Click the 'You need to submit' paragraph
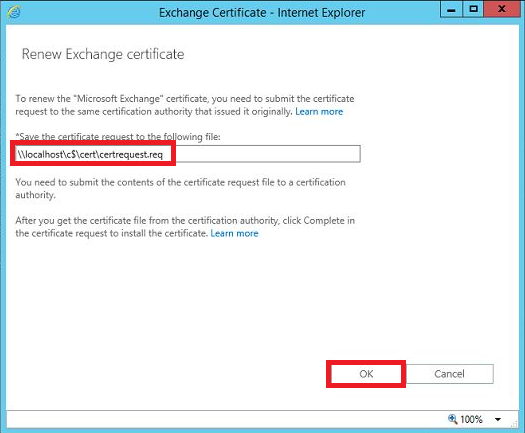This screenshot has width=525, height=433. (x=180, y=189)
